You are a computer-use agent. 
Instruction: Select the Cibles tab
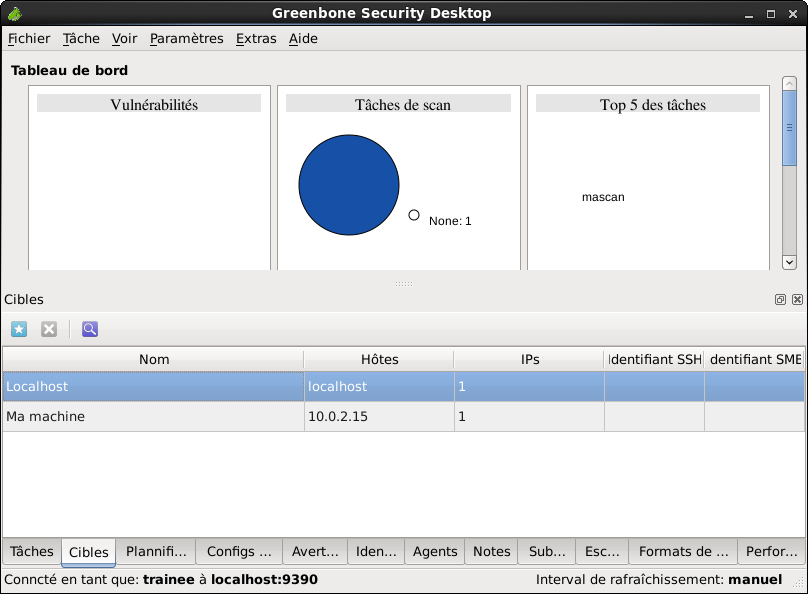coord(89,552)
